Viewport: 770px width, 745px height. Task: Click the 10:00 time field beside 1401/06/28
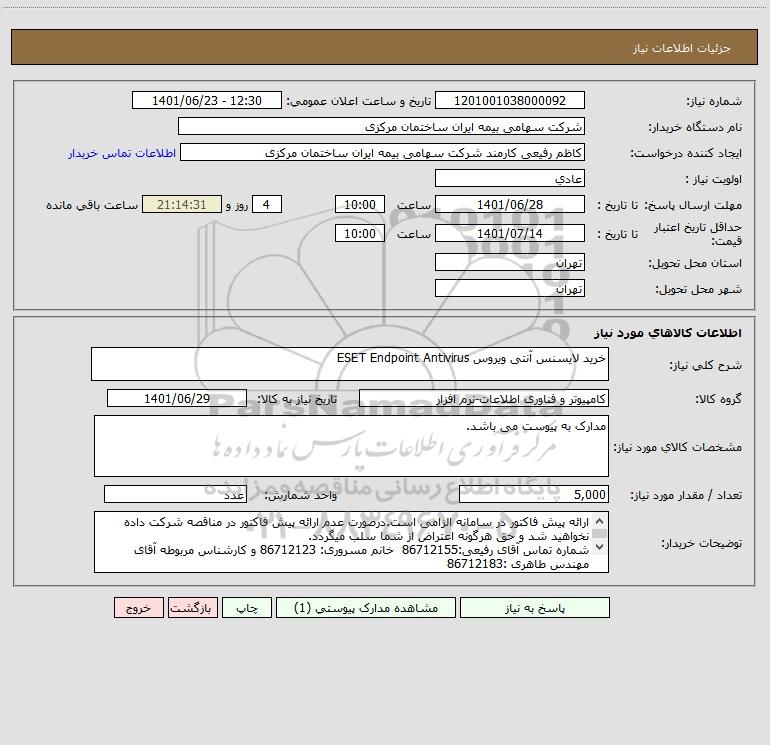point(359,204)
